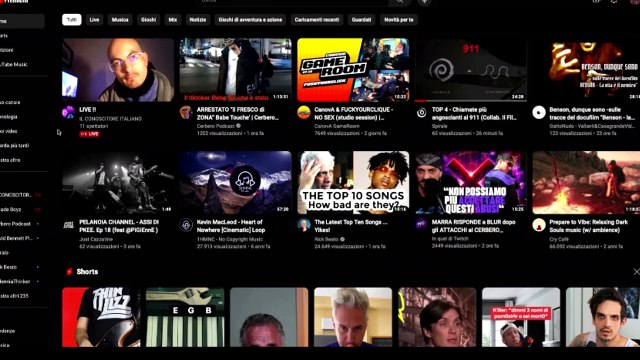Open 'The Latest Top Ten Songs' title
Image resolution: width=640 pixels, height=360 pixels.
click(351, 226)
